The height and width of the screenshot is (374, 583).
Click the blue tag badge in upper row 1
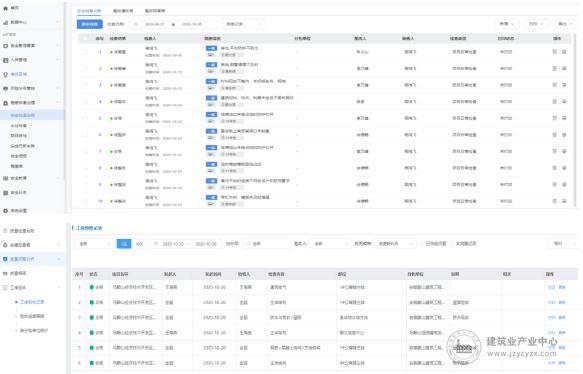pos(211,48)
